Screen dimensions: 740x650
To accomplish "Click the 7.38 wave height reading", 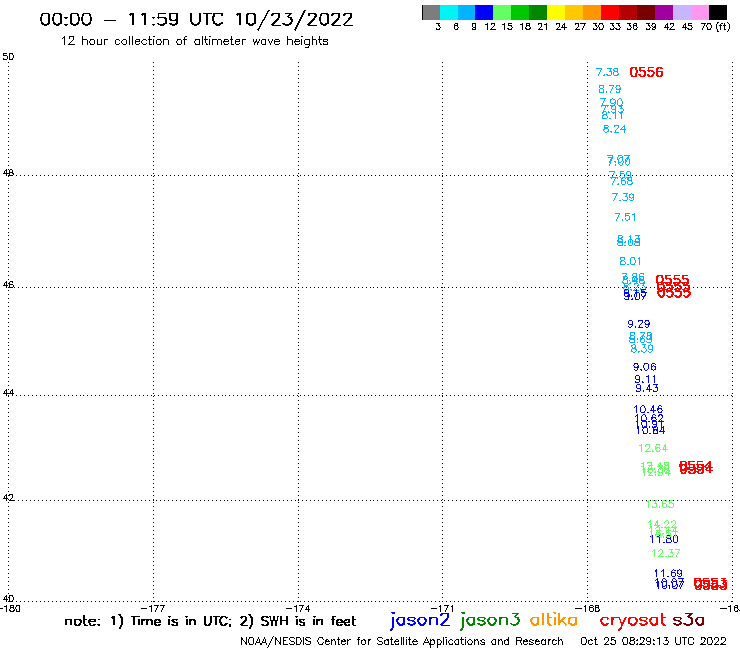I will [607, 72].
